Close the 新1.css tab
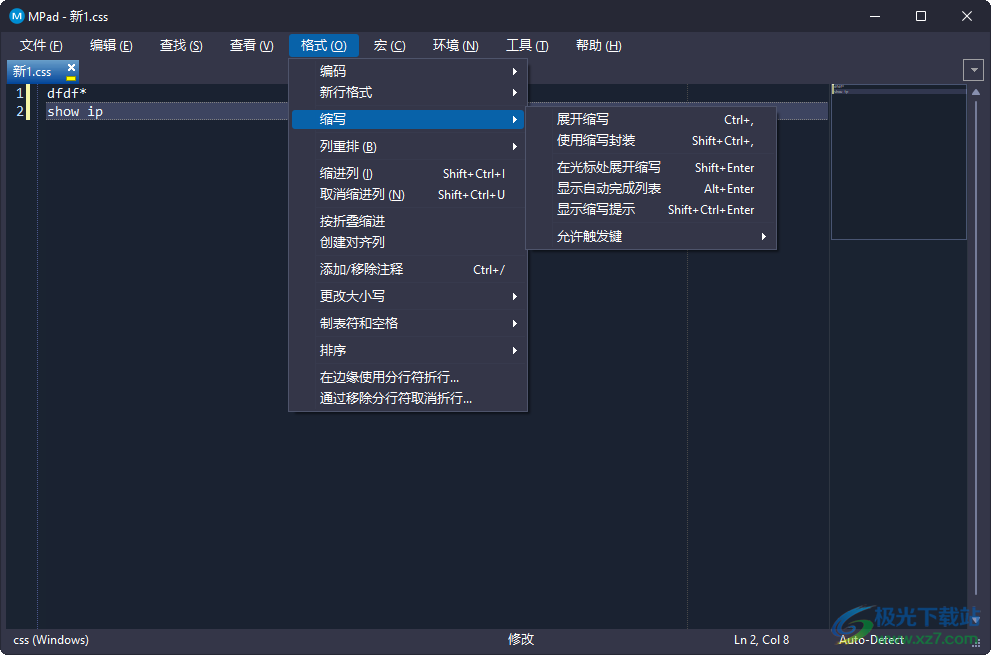Viewport: 991px width, 655px height. pos(71,67)
